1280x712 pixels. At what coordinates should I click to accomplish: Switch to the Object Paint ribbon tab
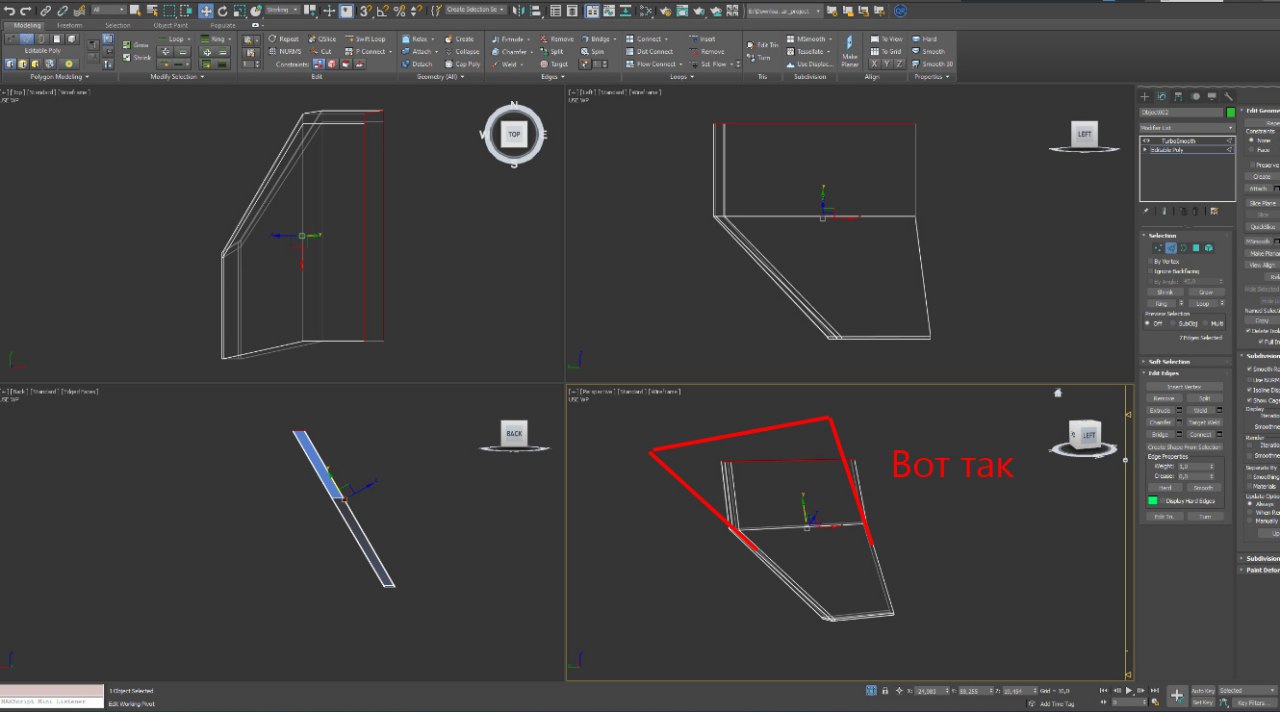(x=170, y=25)
